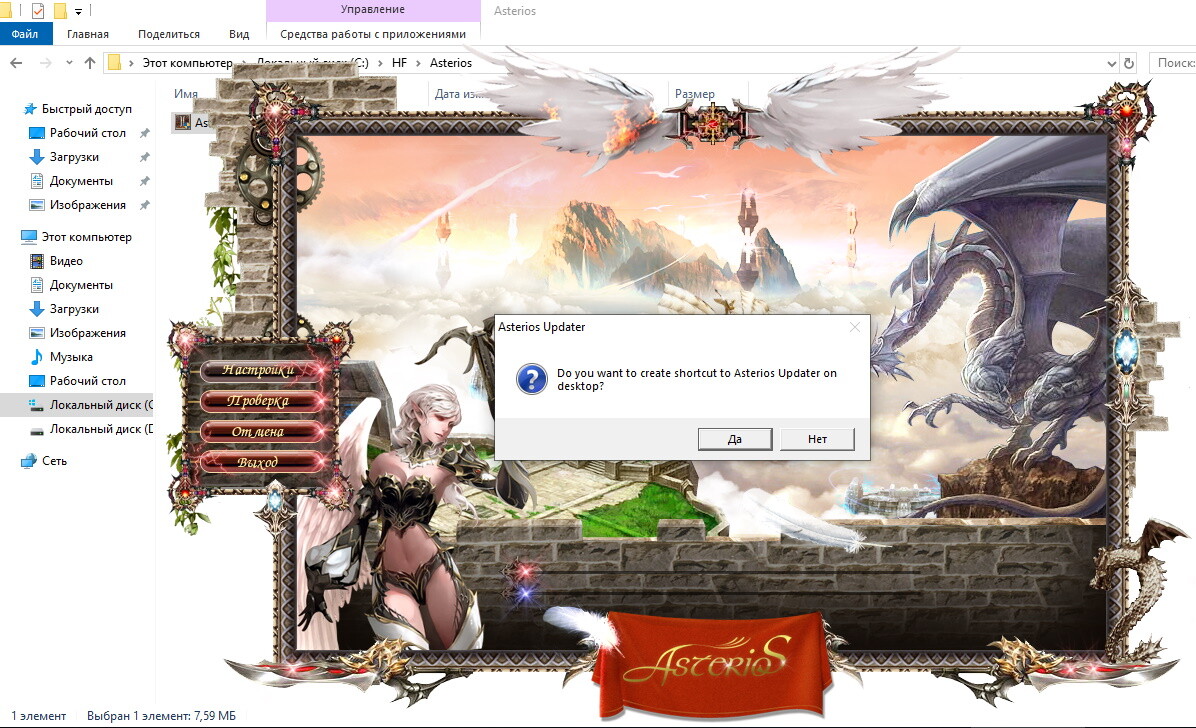Click the address bar refresh icon

1130,63
